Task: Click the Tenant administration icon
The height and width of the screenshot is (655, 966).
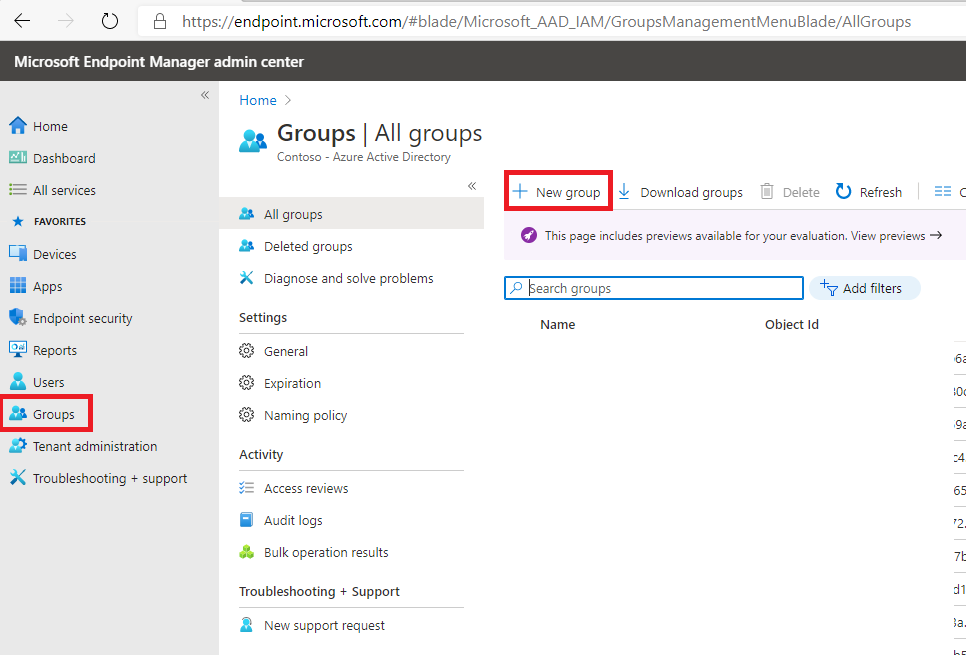Action: point(18,446)
